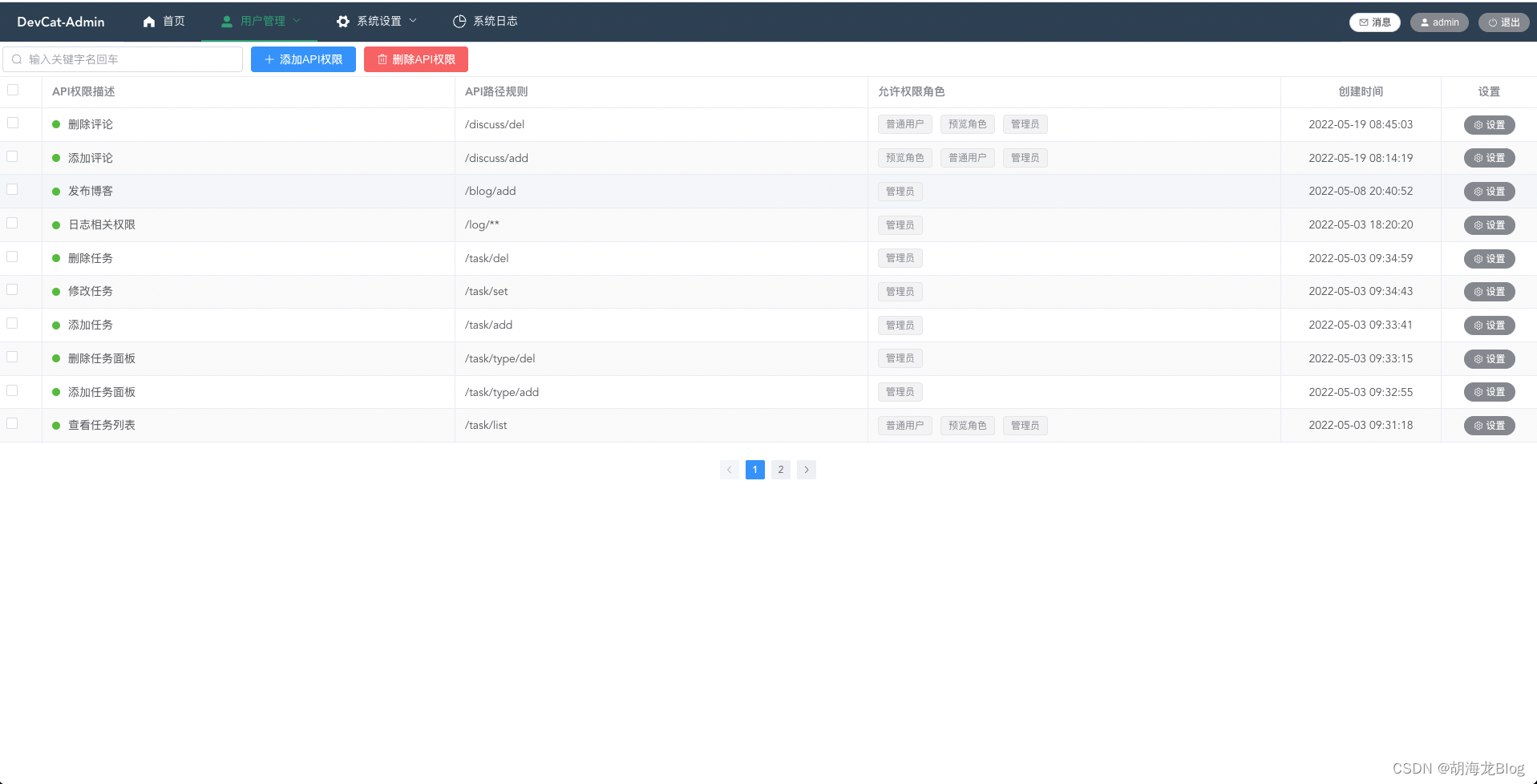Click the 2022-05-08 20:40:52 timestamp
Screen dimensions: 1537x784
coord(1361,192)
